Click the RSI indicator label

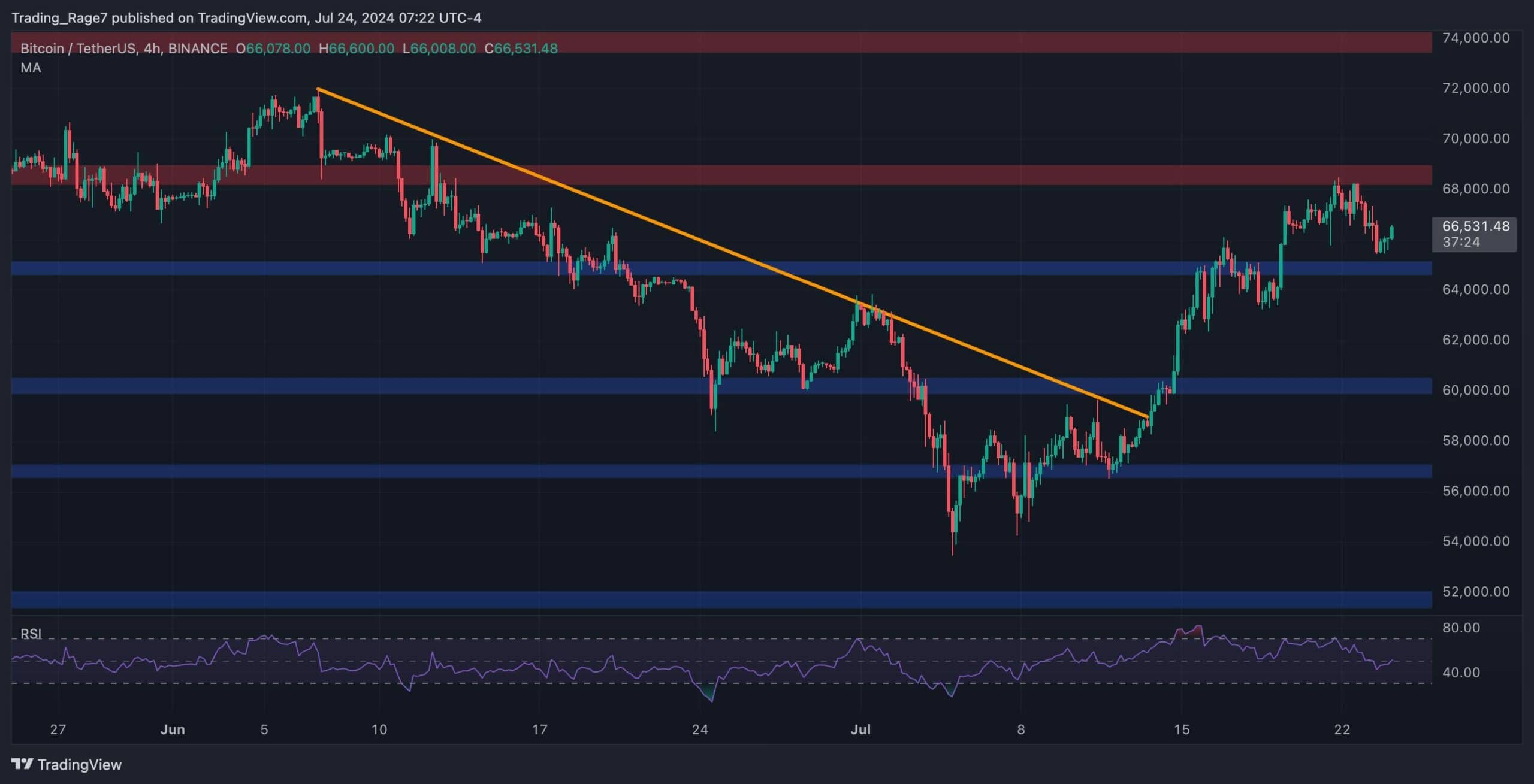pyautogui.click(x=31, y=634)
